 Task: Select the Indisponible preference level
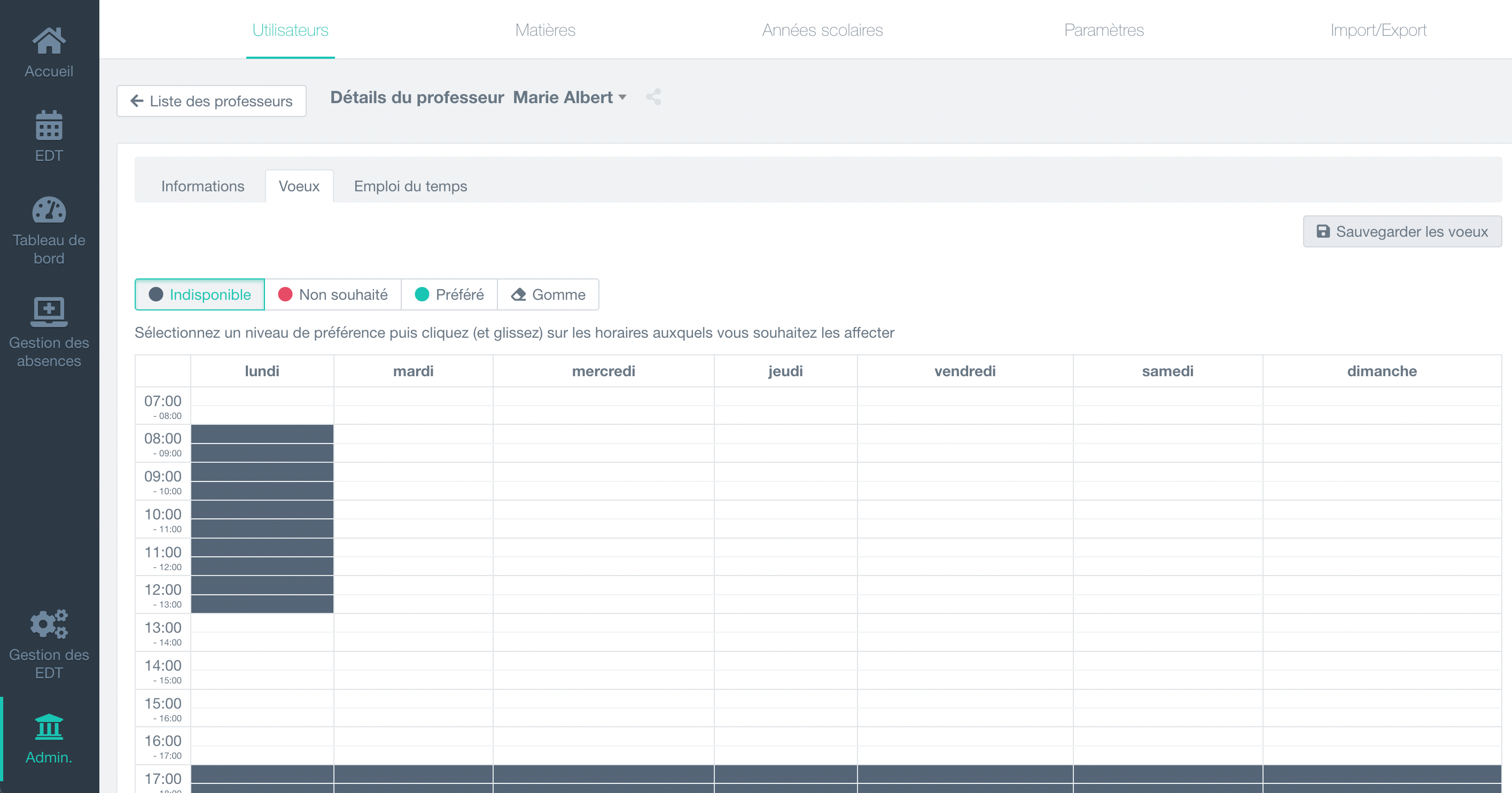[200, 294]
